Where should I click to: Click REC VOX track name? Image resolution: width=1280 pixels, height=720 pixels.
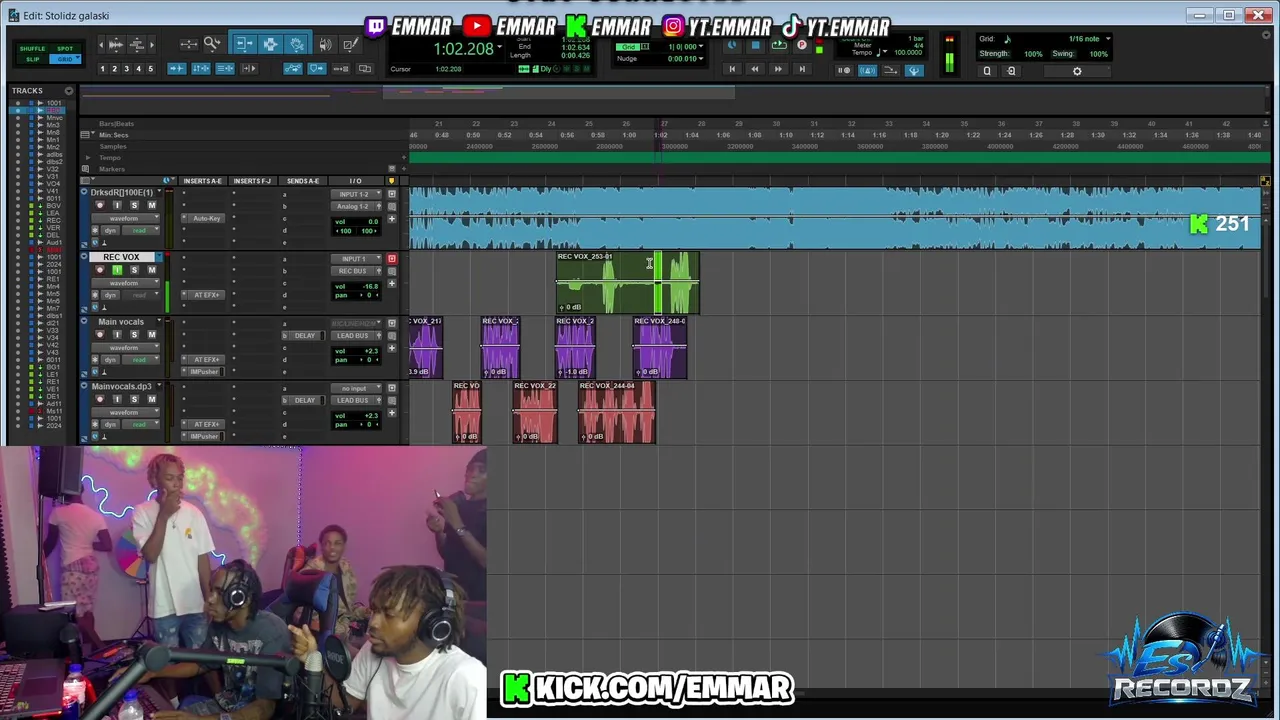(121, 257)
